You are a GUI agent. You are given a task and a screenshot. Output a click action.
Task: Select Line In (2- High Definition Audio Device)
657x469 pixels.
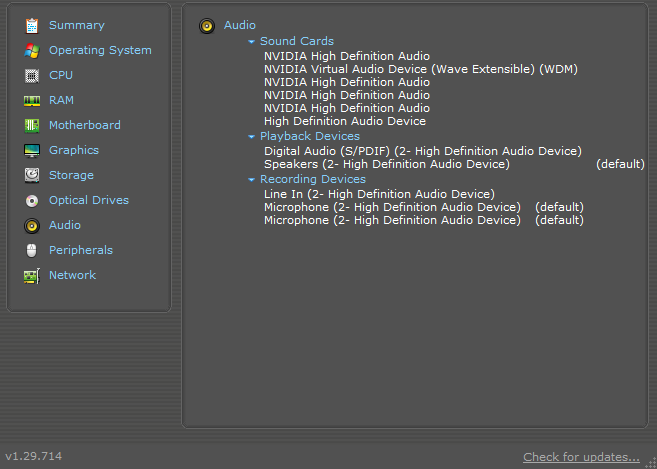[x=379, y=194]
